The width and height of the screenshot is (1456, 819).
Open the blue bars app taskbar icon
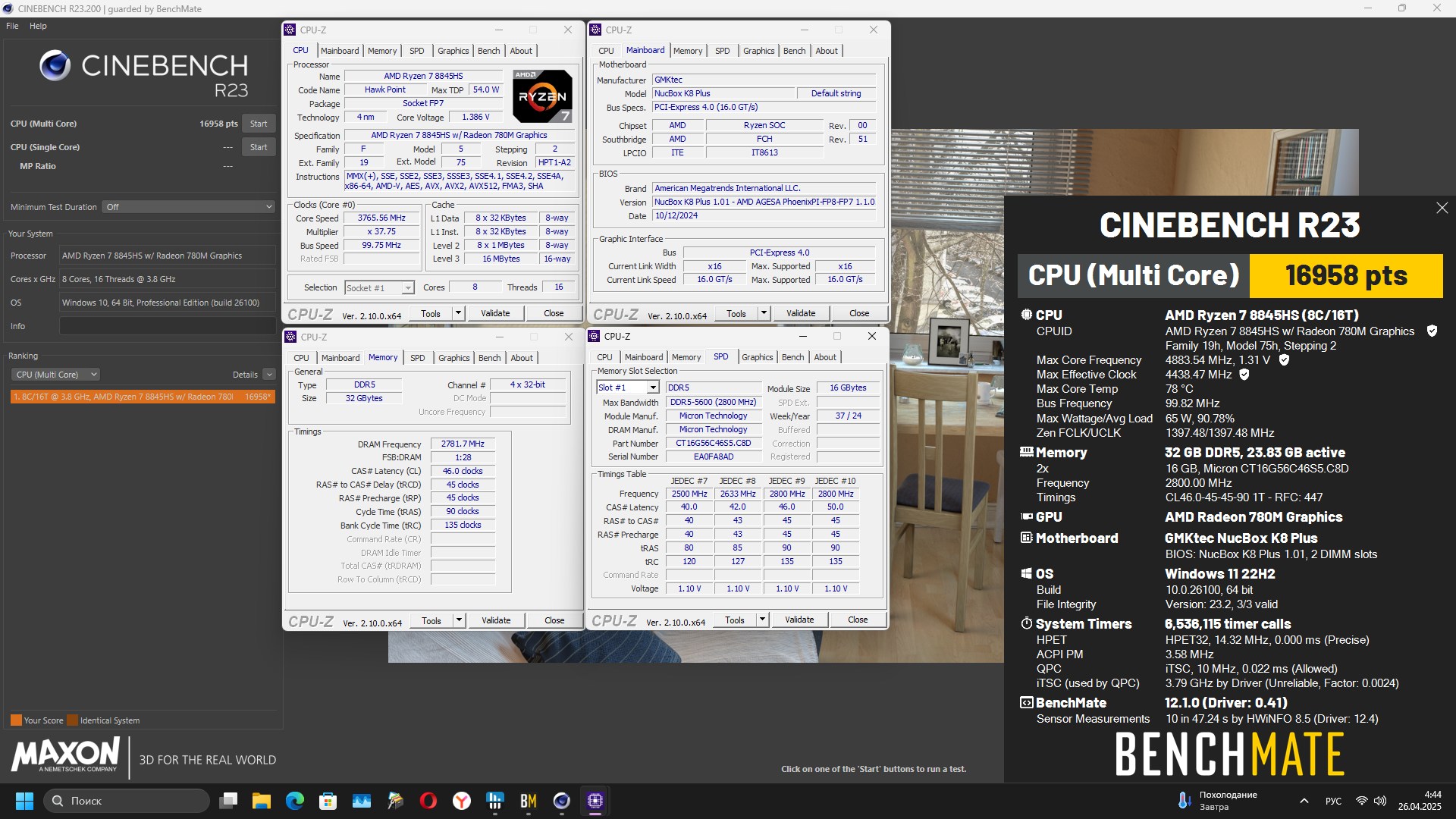click(495, 801)
